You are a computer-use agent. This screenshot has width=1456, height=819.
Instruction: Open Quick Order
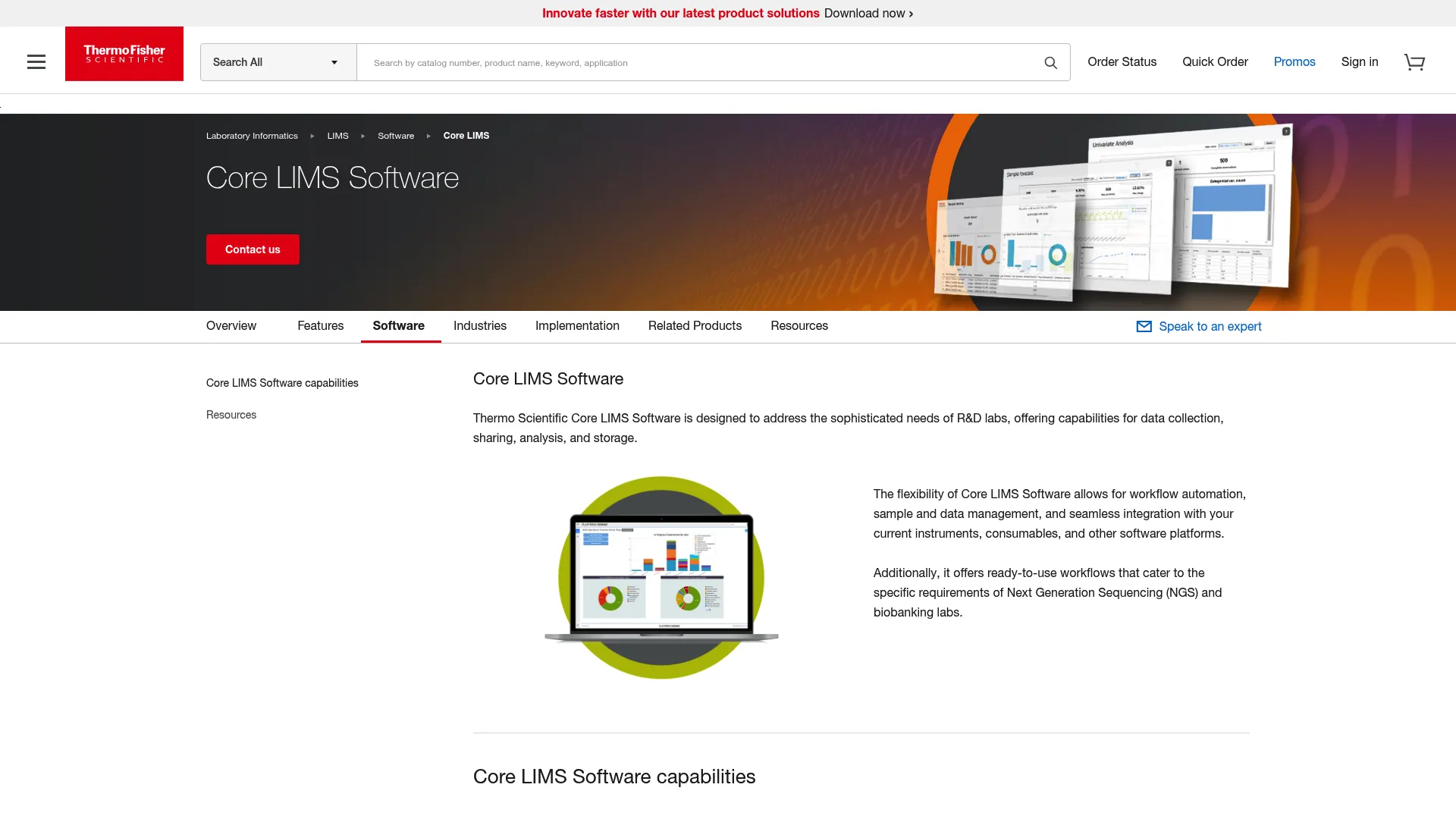[1215, 62]
